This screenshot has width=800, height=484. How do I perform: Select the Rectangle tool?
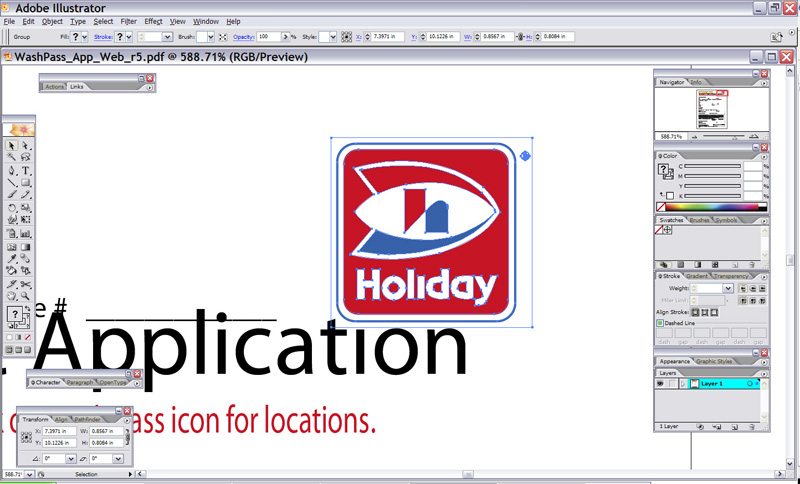(25, 182)
